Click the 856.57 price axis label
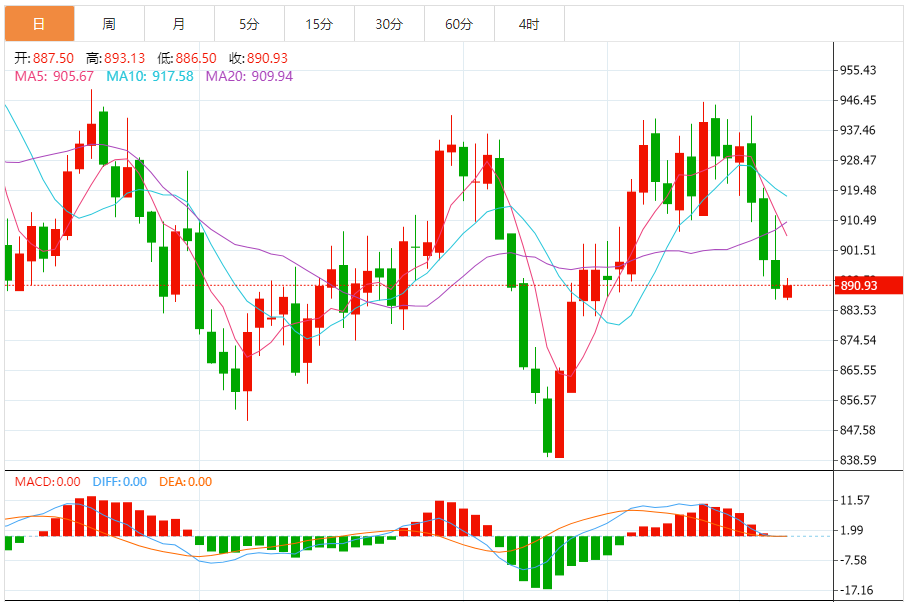This screenshot has width=911, height=602. click(858, 400)
